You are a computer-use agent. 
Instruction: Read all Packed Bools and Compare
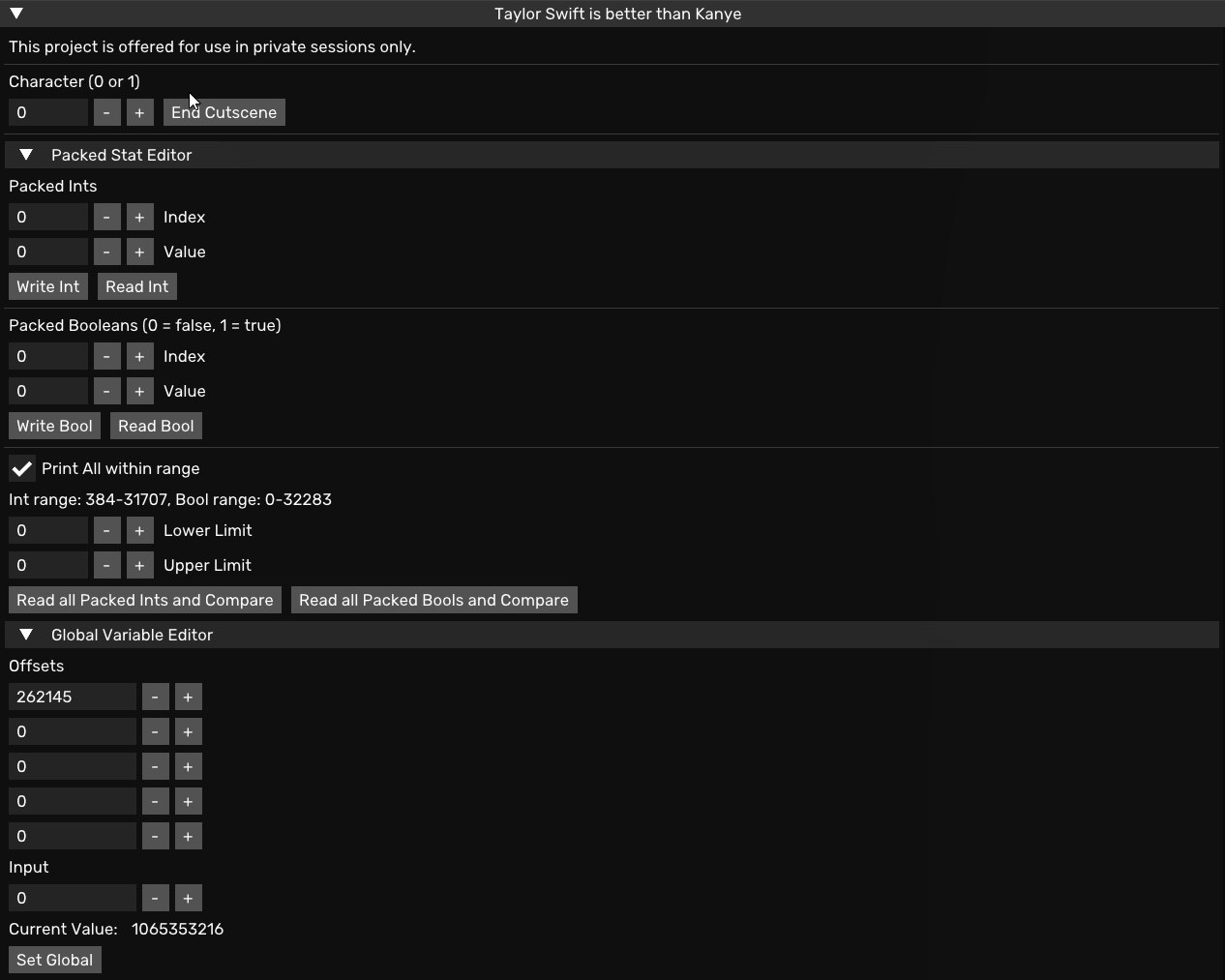click(433, 600)
